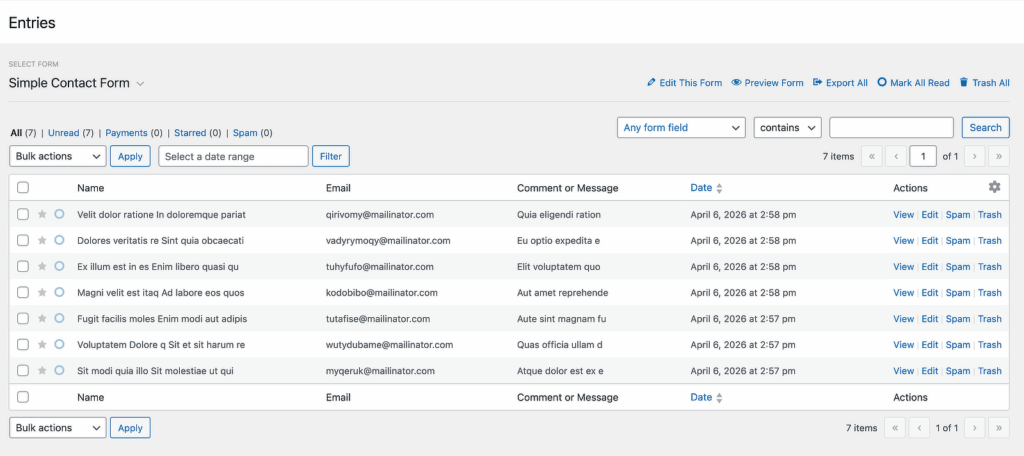Open the Any form field dropdown
Screen dimensions: 1024x456
[x=681, y=127]
